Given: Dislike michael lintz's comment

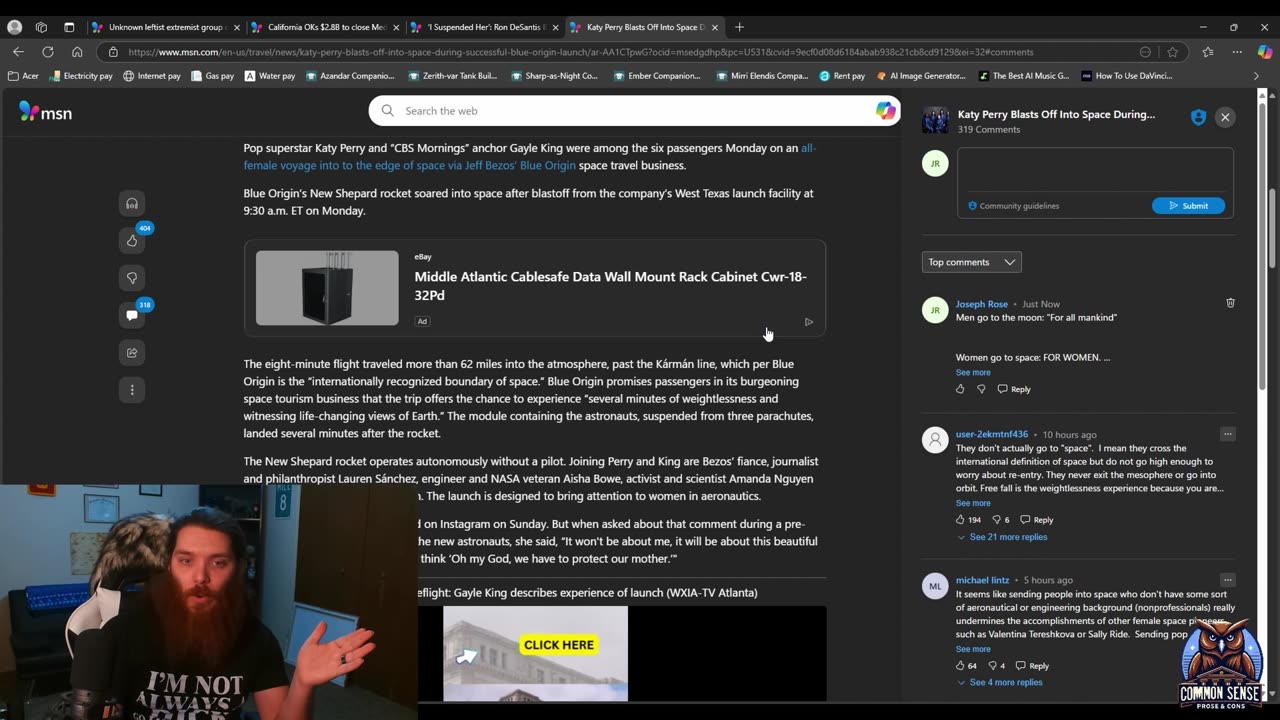Looking at the screenshot, I should [x=993, y=666].
